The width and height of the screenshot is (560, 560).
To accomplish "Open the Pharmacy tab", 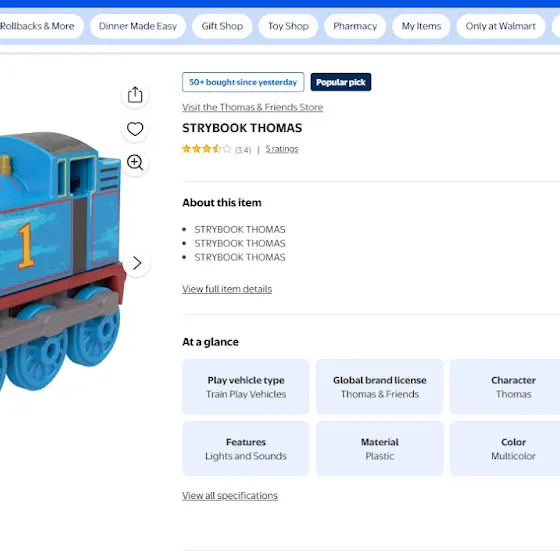I will point(355,26).
